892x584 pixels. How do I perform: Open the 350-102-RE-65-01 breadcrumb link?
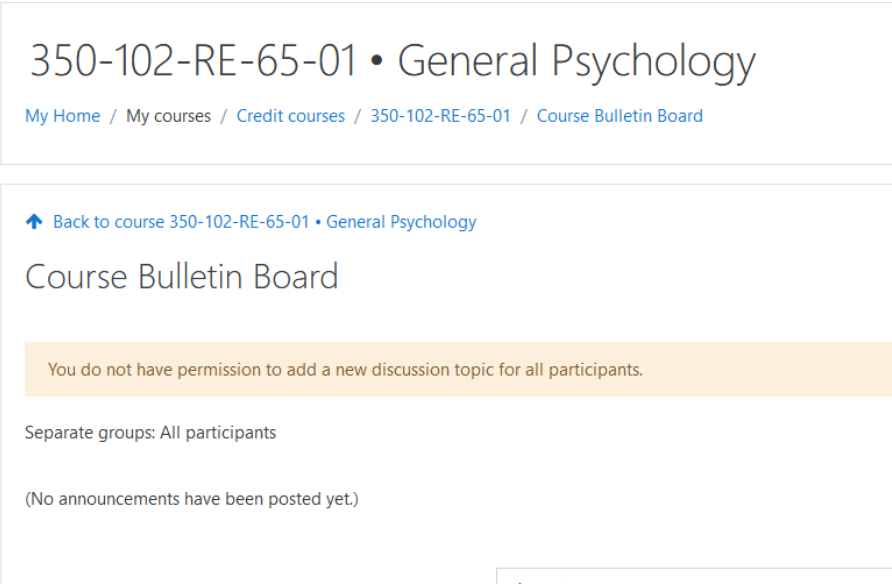[x=440, y=116]
